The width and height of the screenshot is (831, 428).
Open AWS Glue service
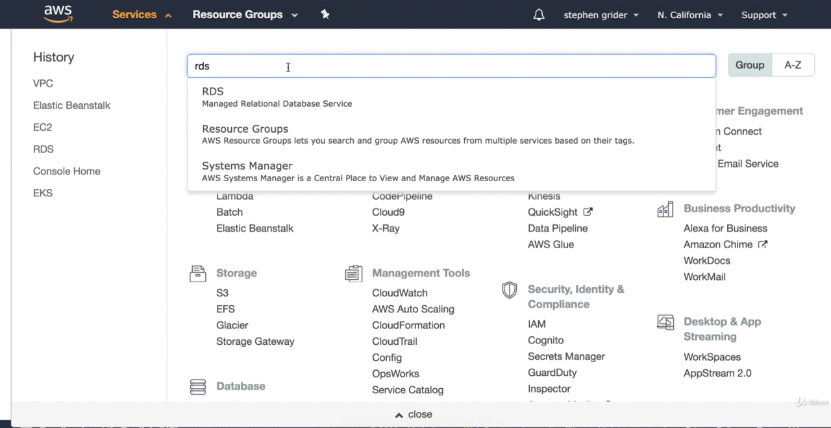[551, 244]
